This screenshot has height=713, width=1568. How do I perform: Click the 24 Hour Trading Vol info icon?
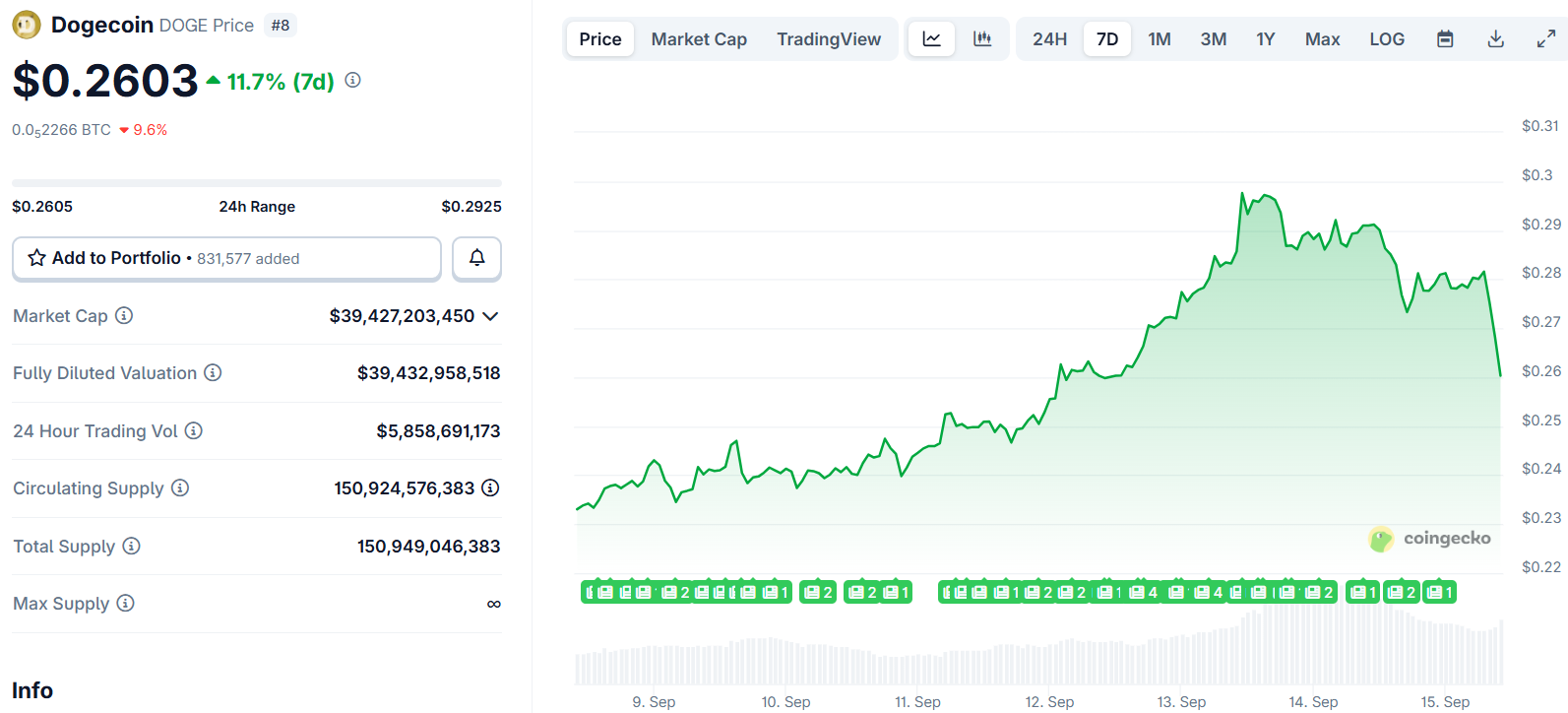[194, 430]
